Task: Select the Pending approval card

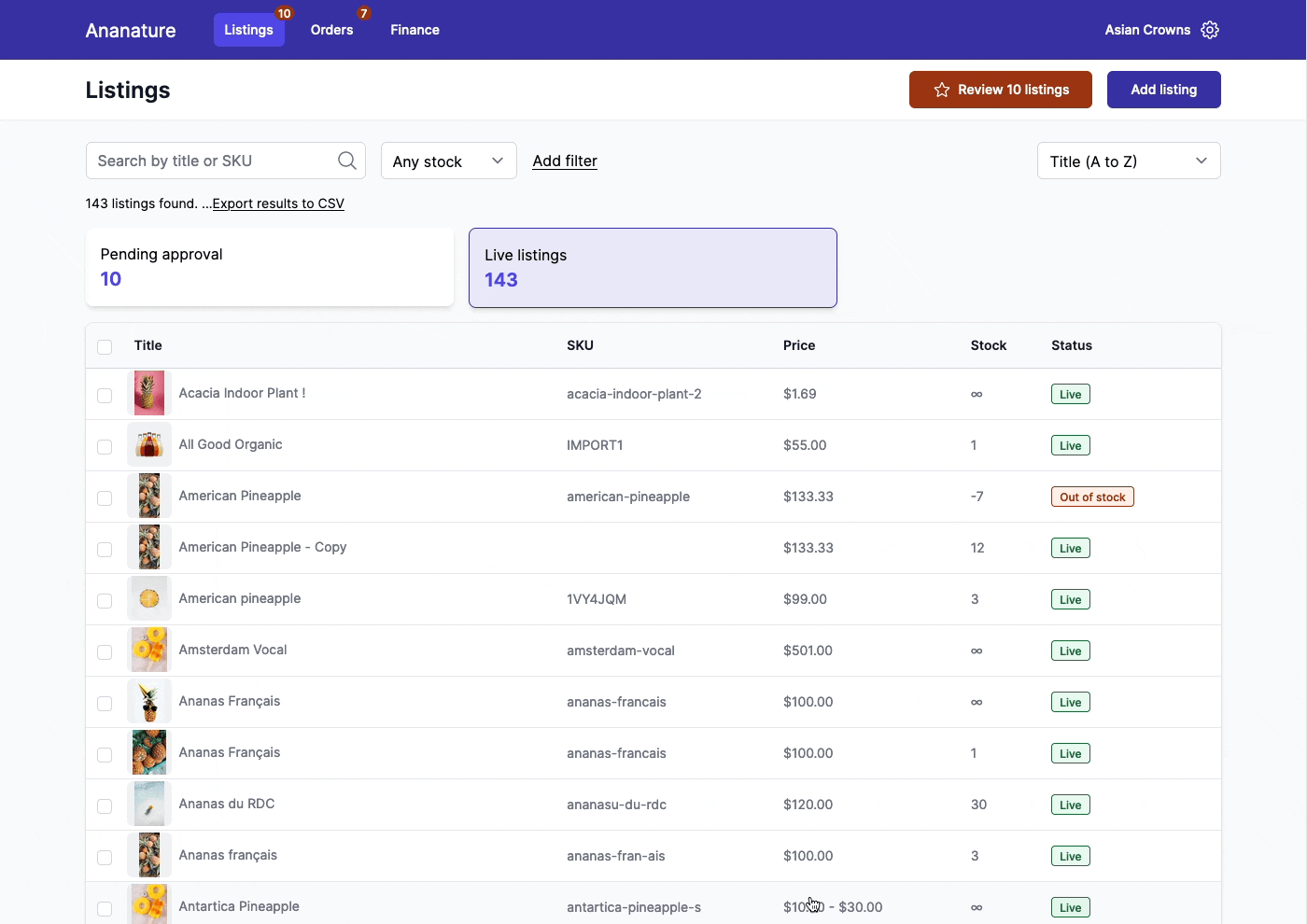Action: click(x=269, y=267)
